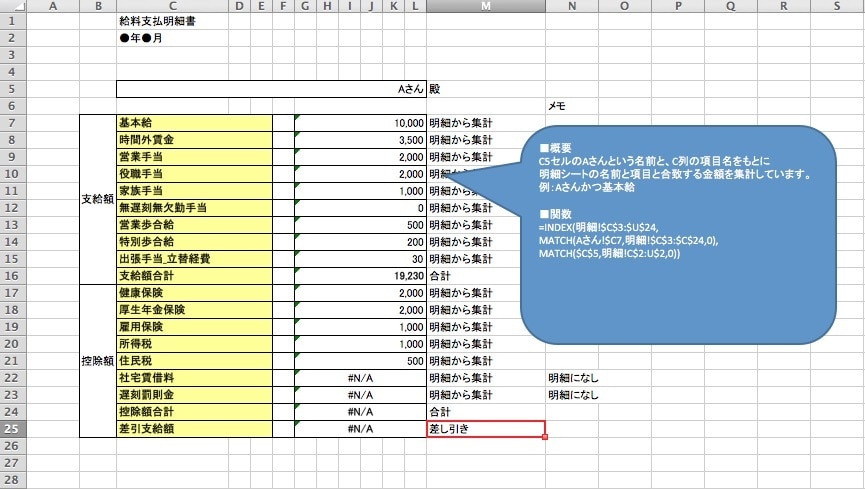This screenshot has width=865, height=489.
Task: Select the 19,230 total cell
Action: tap(360, 276)
